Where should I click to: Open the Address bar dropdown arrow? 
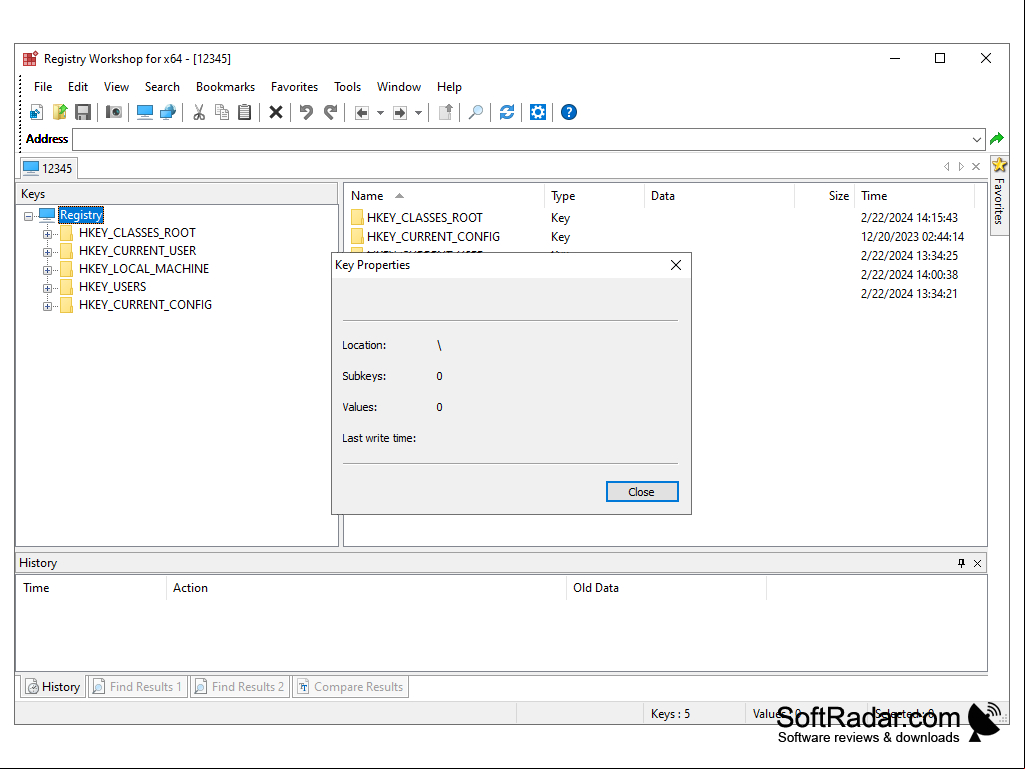tap(977, 139)
